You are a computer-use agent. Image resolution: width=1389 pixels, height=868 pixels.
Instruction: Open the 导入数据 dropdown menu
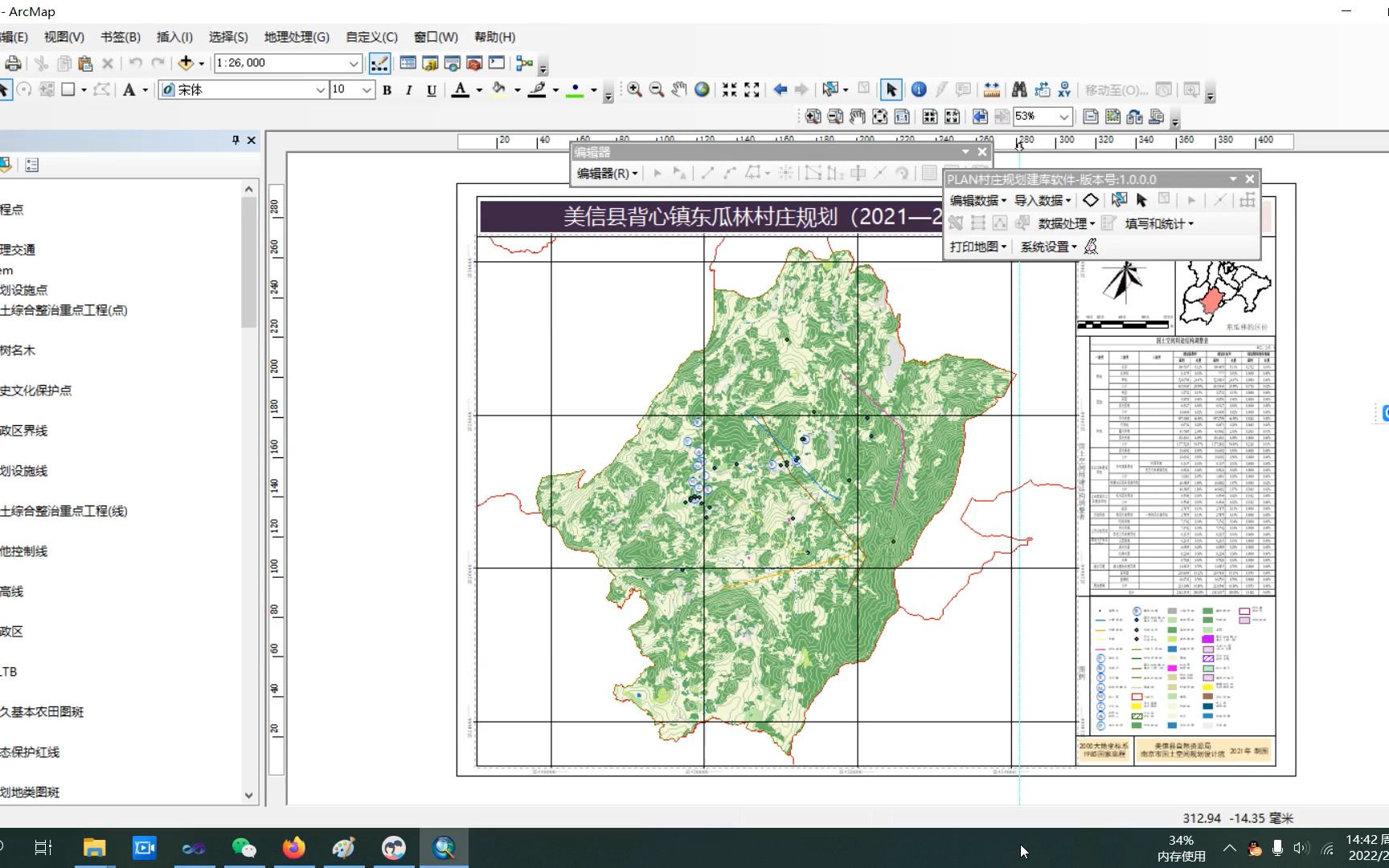[x=1043, y=200]
